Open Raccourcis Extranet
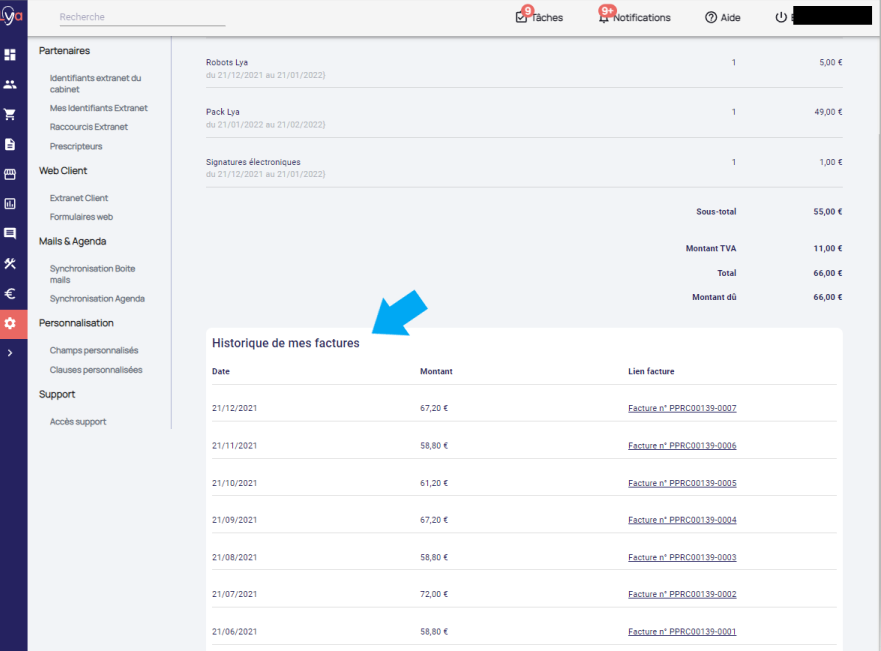The height and width of the screenshot is (651, 881). tap(89, 127)
